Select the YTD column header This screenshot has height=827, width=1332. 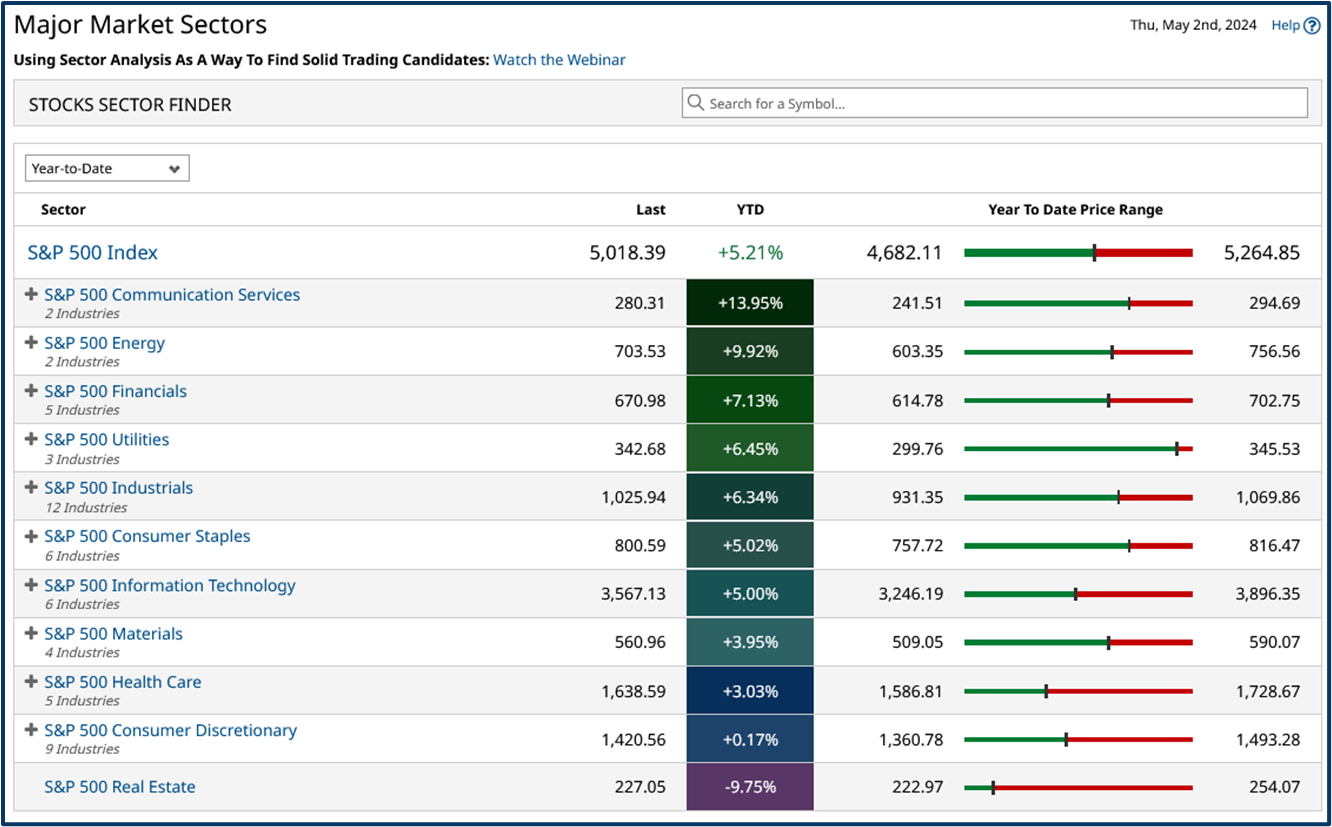pos(750,210)
